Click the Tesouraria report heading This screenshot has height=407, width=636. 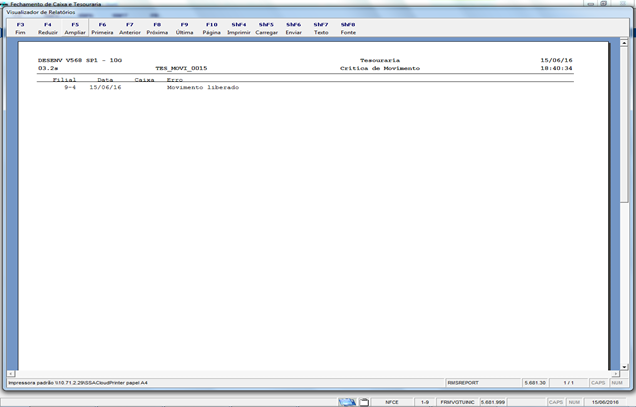(x=380, y=60)
